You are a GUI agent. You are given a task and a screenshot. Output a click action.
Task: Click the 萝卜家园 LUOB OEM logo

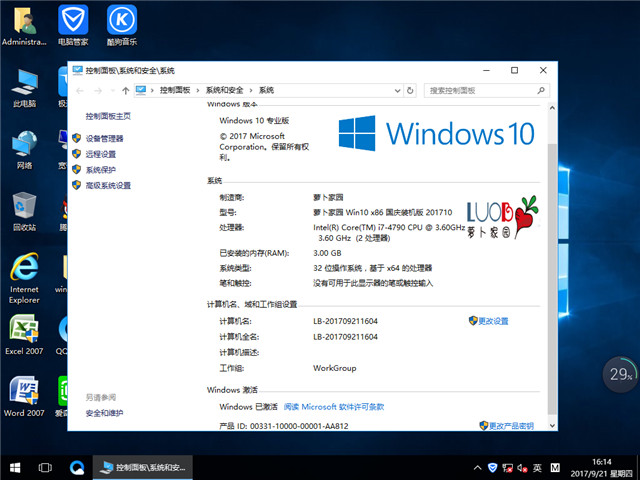pos(502,217)
